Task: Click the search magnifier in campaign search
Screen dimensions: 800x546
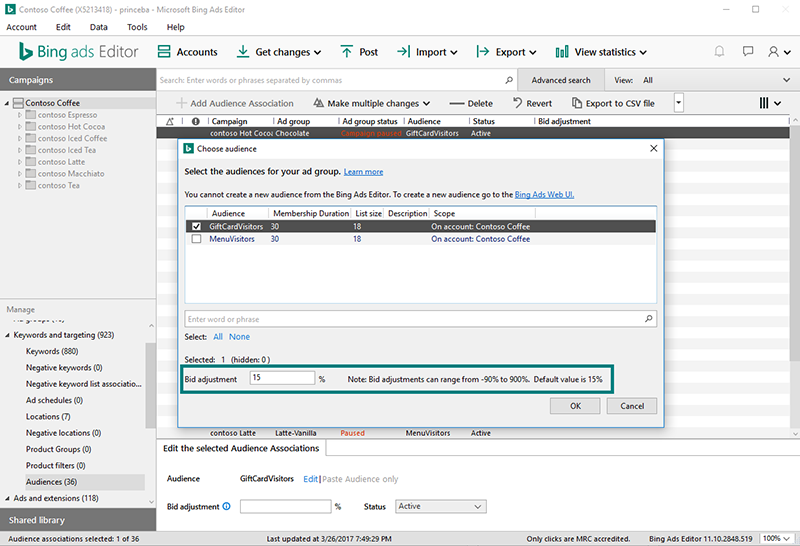Action: (x=508, y=80)
